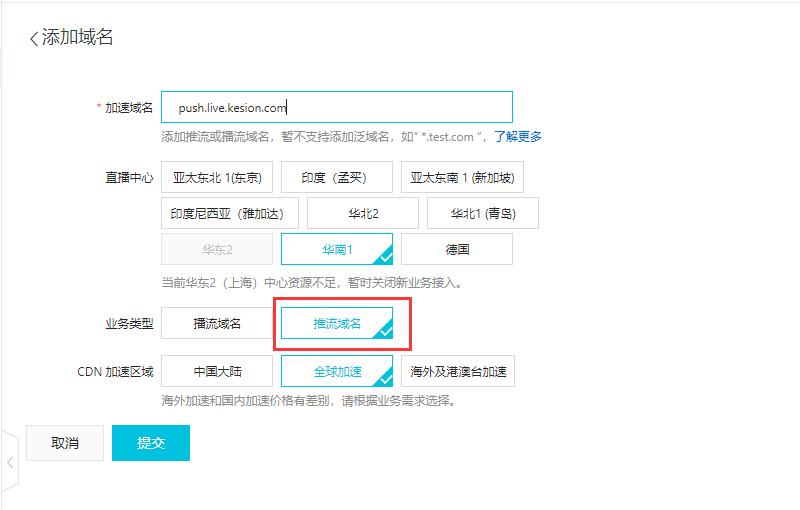This screenshot has width=800, height=510.
Task: Click the 取消 button
Action: [x=65, y=443]
